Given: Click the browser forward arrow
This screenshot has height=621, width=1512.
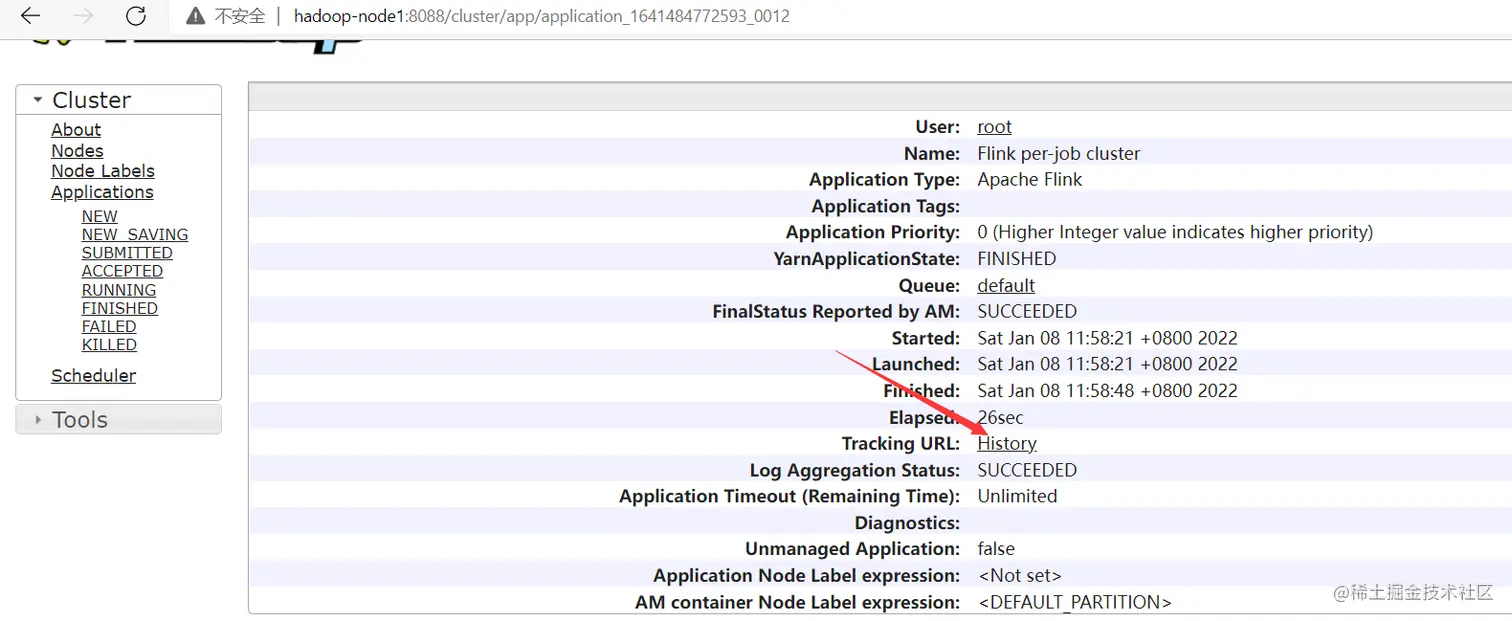Looking at the screenshot, I should pyautogui.click(x=84, y=16).
